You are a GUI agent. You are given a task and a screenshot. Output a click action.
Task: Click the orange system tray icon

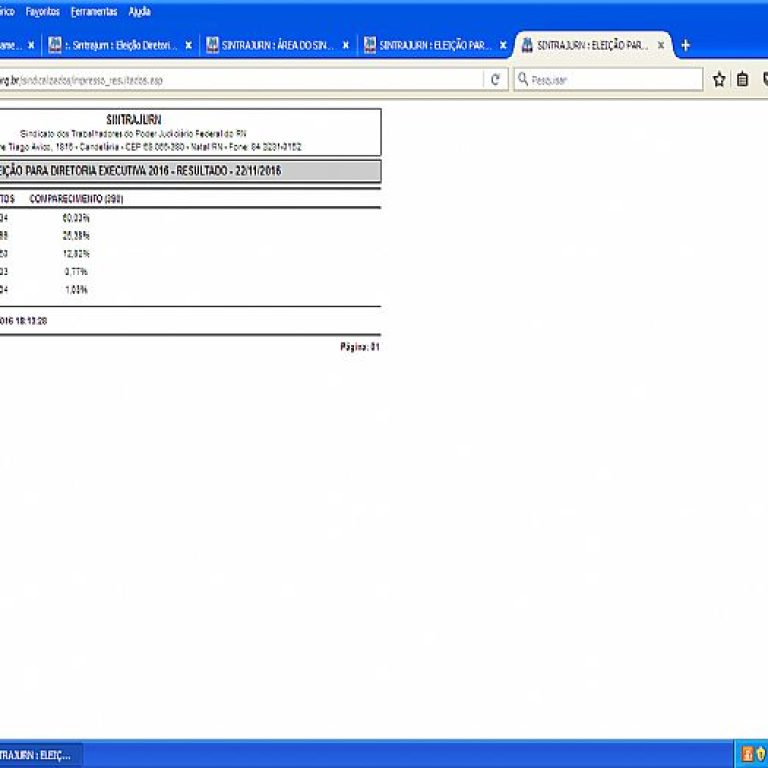click(748, 754)
